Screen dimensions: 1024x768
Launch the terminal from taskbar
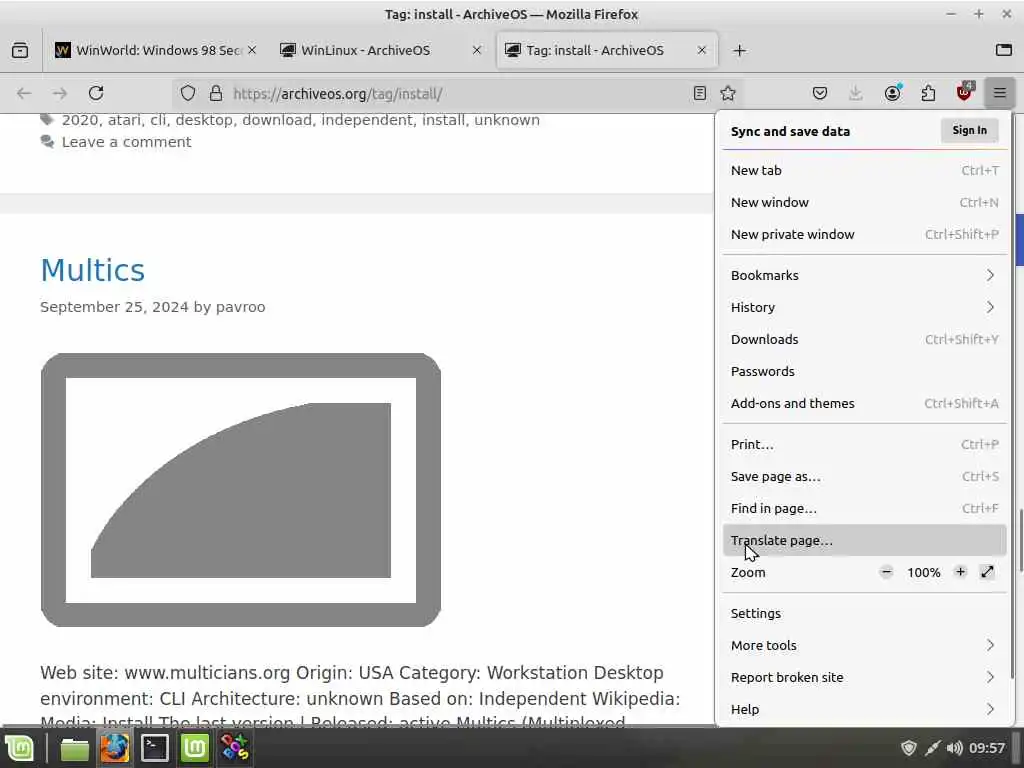(155, 748)
